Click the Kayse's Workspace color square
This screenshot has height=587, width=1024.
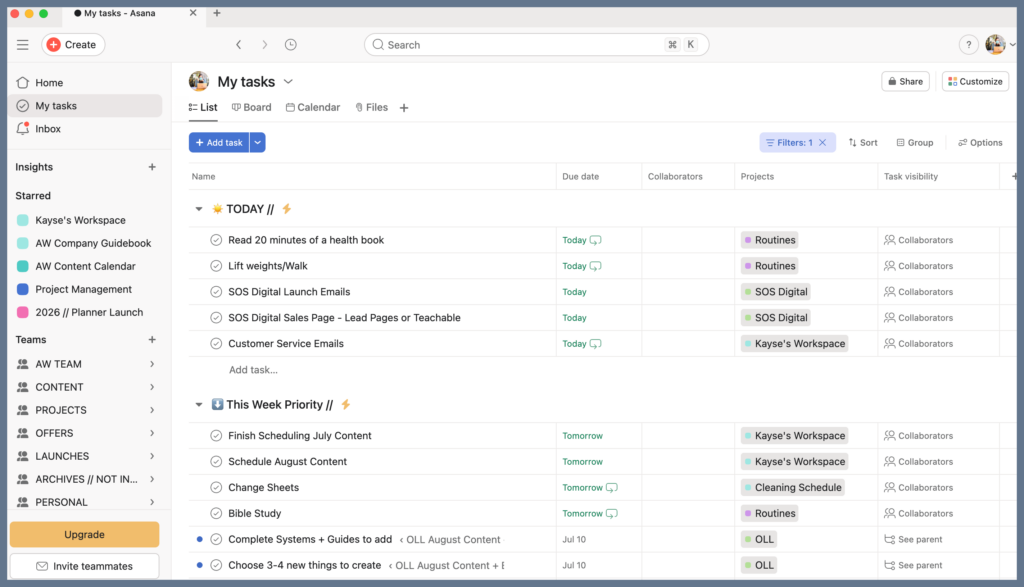(23, 220)
